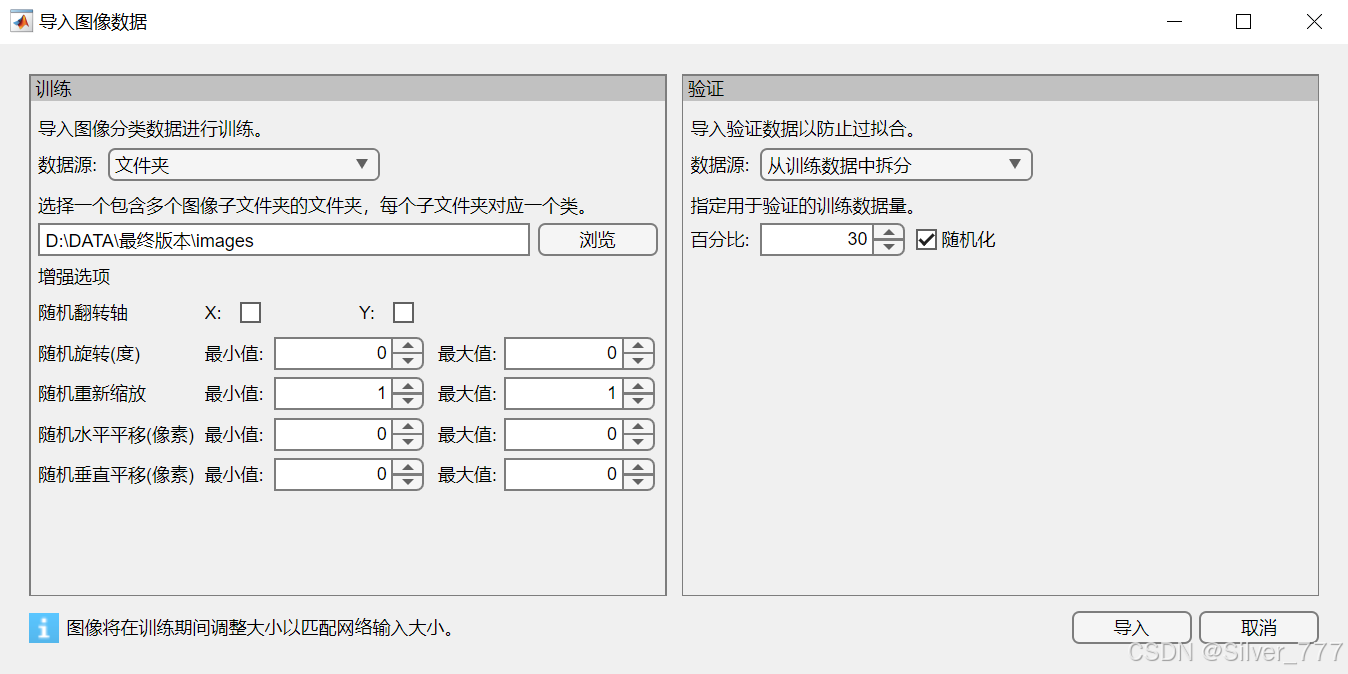Click the 增强选项 label

pos(74,277)
